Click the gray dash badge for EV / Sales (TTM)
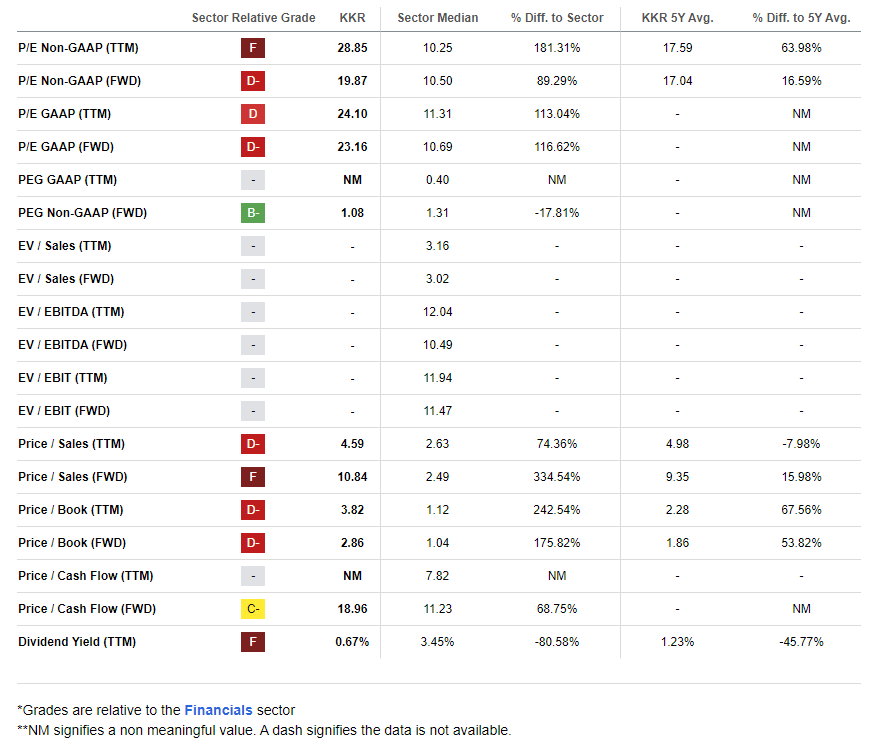Viewport: 876px width, 745px height. pos(253,246)
